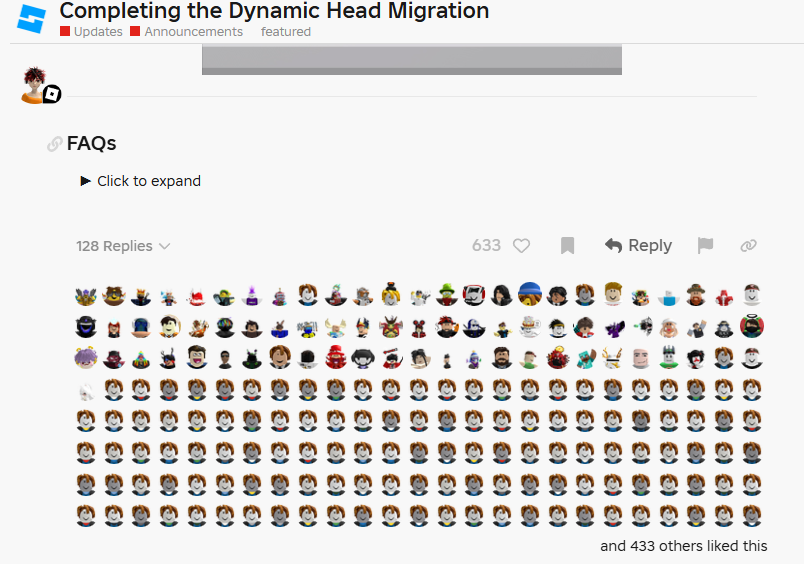Open the blue beanie lion avatar

(530, 294)
